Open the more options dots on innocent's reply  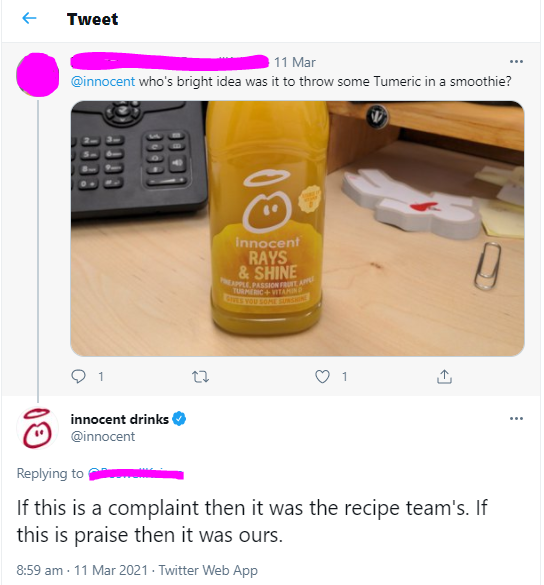pyautogui.click(x=516, y=419)
